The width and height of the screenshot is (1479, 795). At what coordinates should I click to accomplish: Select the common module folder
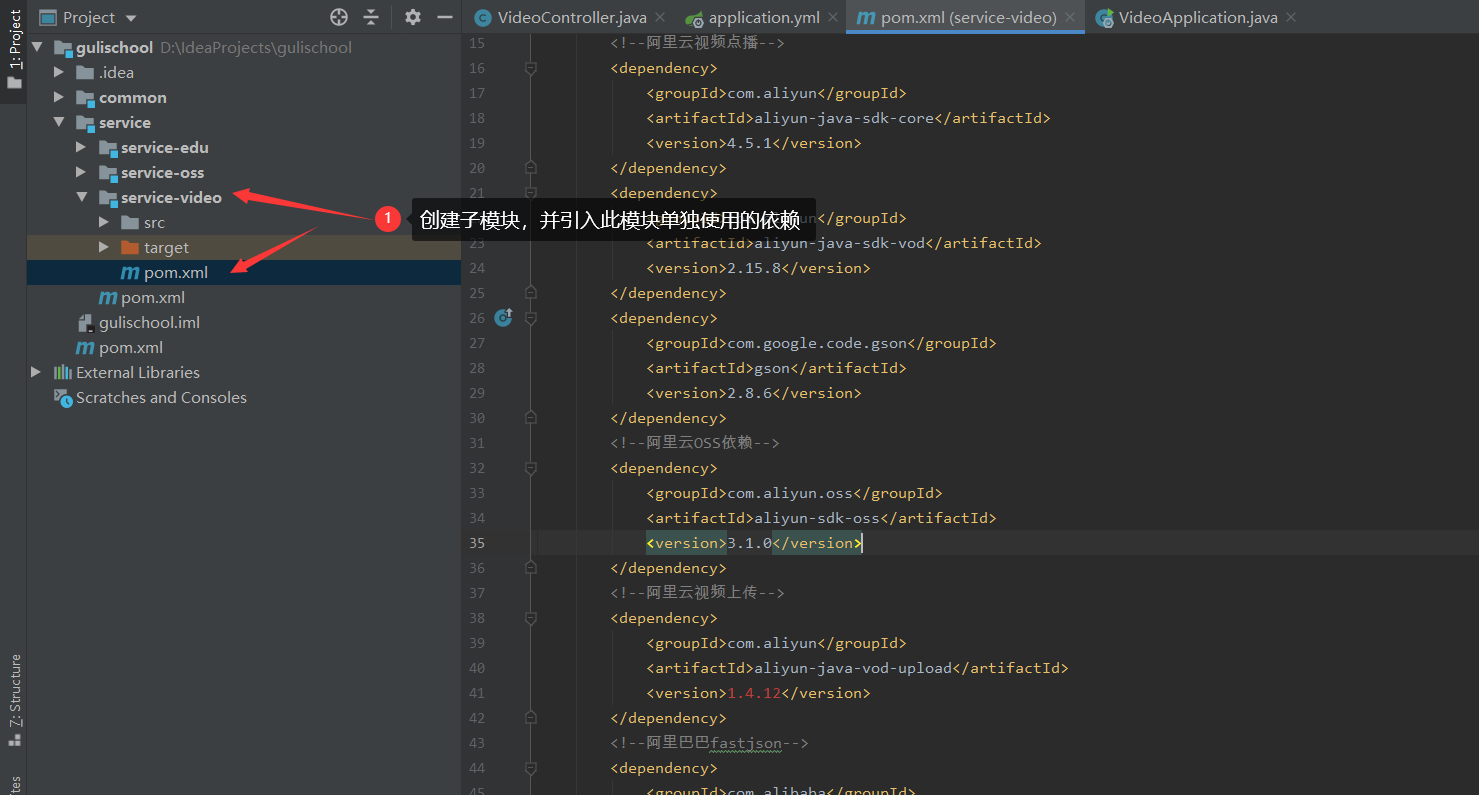point(133,97)
